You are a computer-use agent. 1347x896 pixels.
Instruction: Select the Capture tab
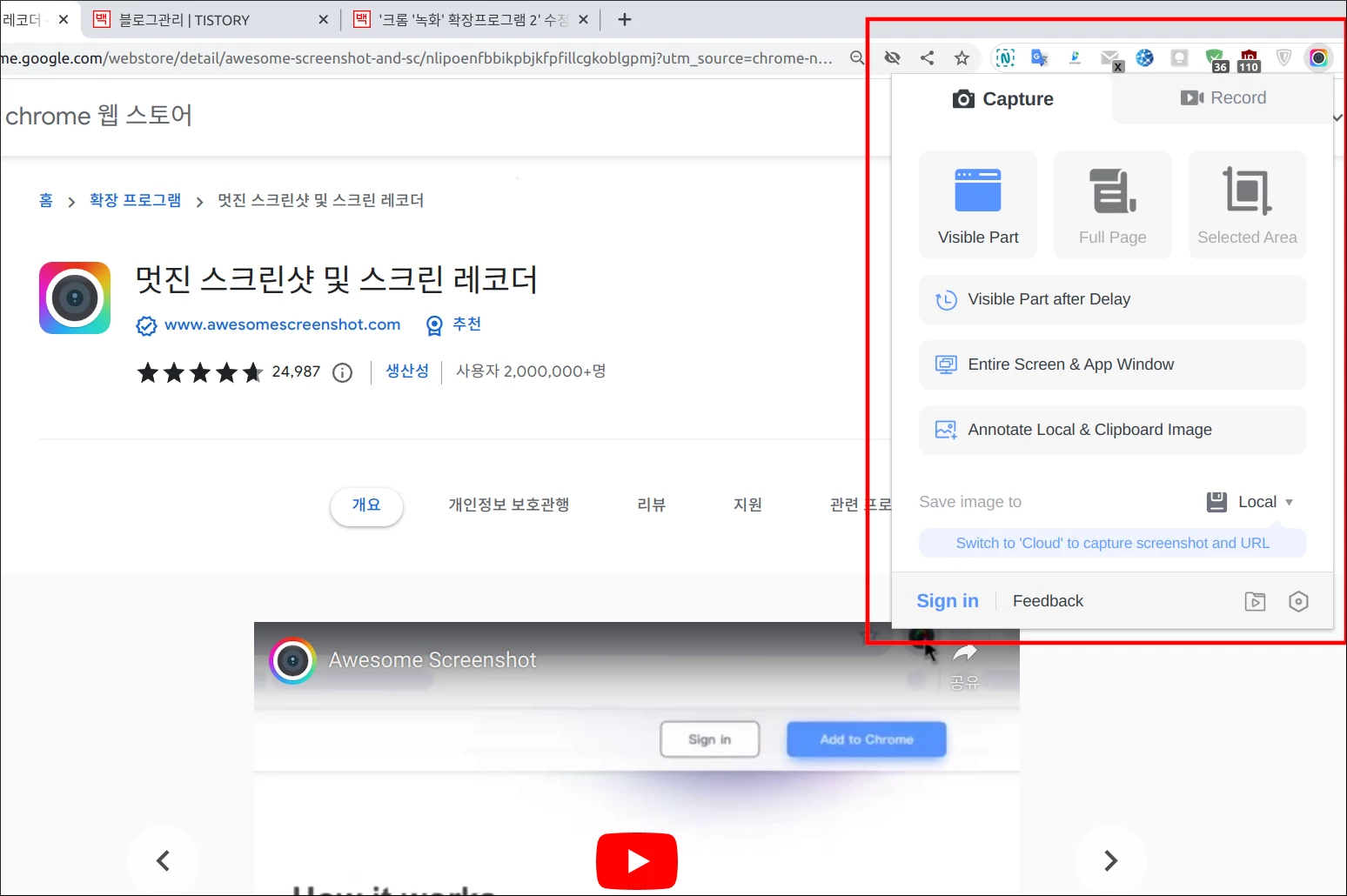click(1002, 99)
